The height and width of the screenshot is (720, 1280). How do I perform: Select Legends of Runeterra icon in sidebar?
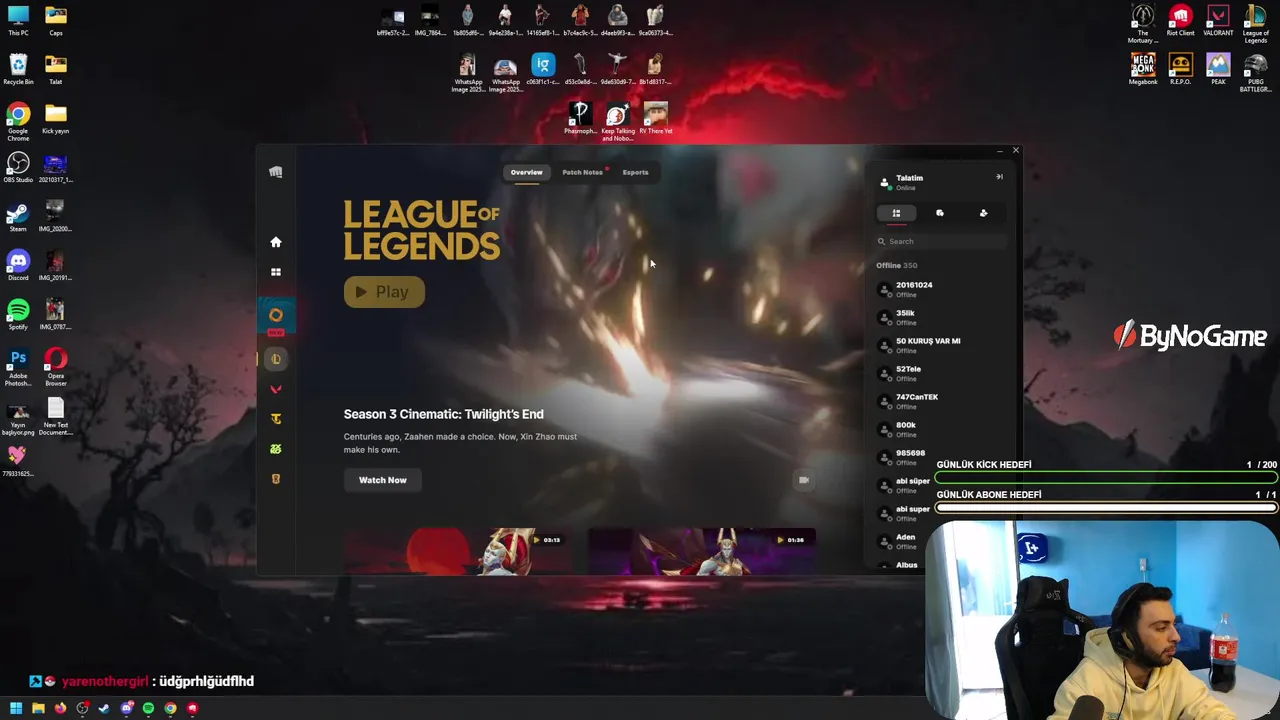(x=276, y=479)
